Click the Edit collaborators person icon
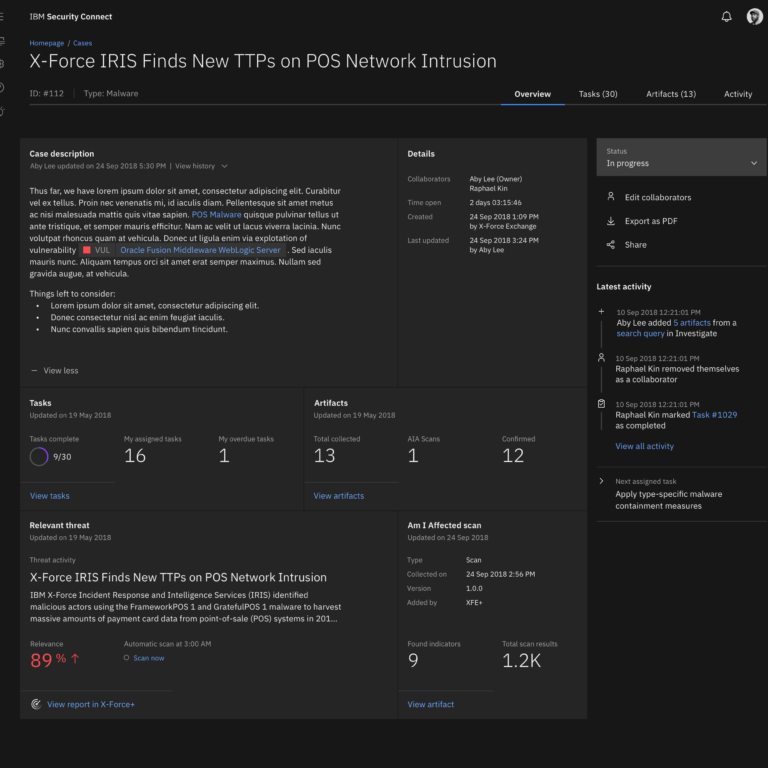This screenshot has width=768, height=768. [x=611, y=196]
